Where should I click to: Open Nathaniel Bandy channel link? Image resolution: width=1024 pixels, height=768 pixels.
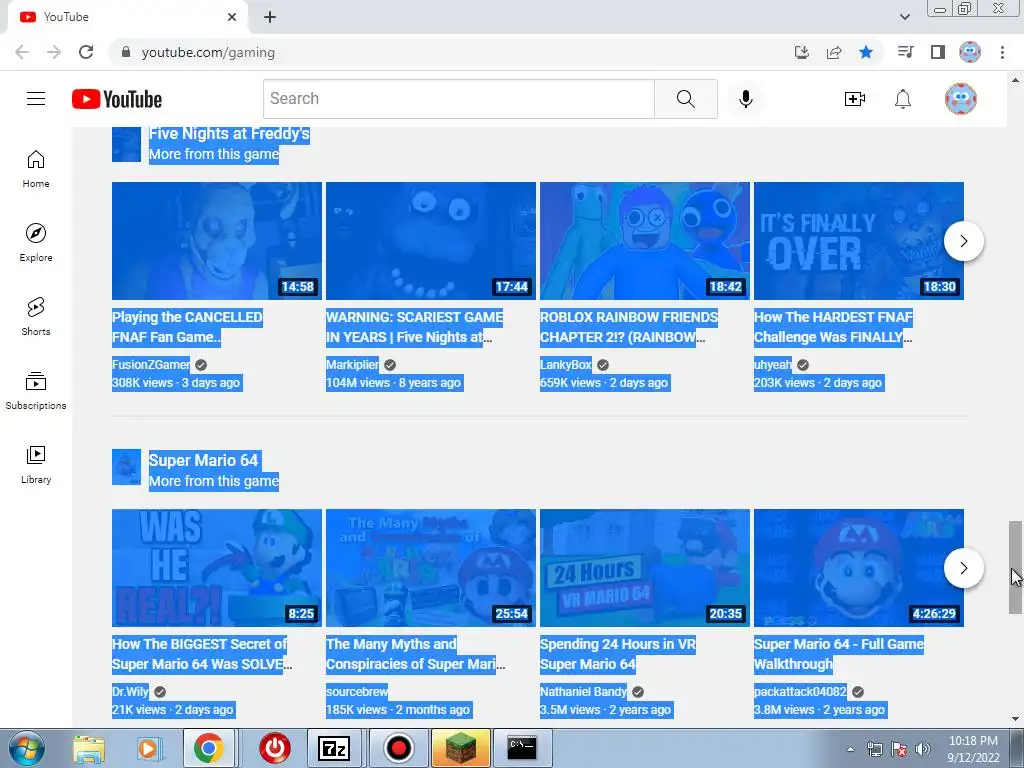(x=583, y=692)
